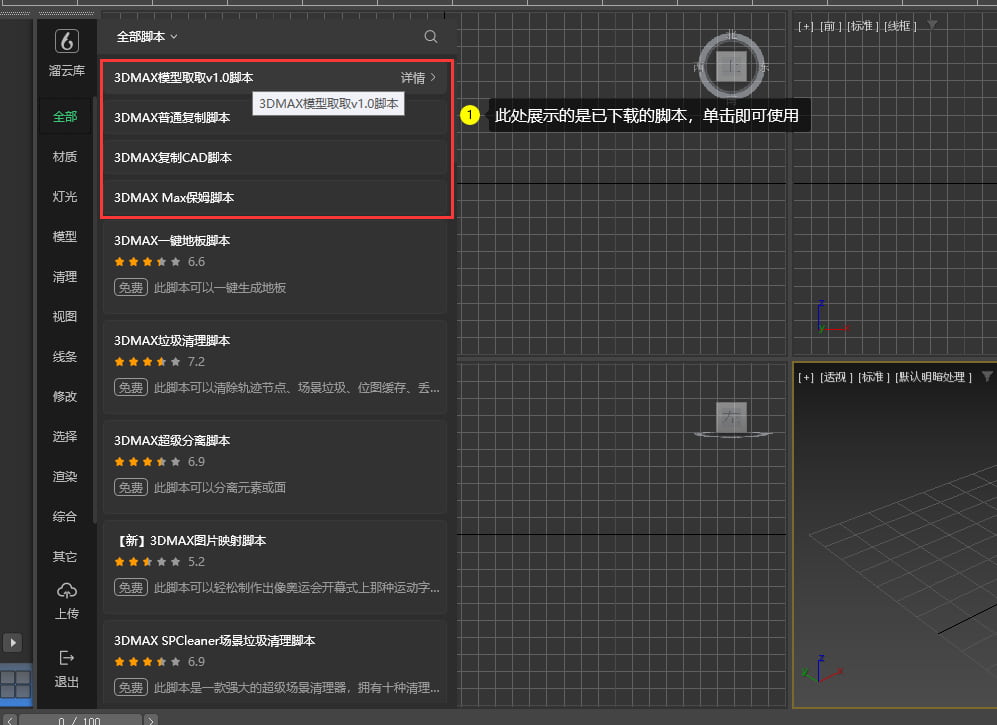Click the 上传 cloud upload icon
Screen dimensions: 997x725
pyautogui.click(x=67, y=590)
